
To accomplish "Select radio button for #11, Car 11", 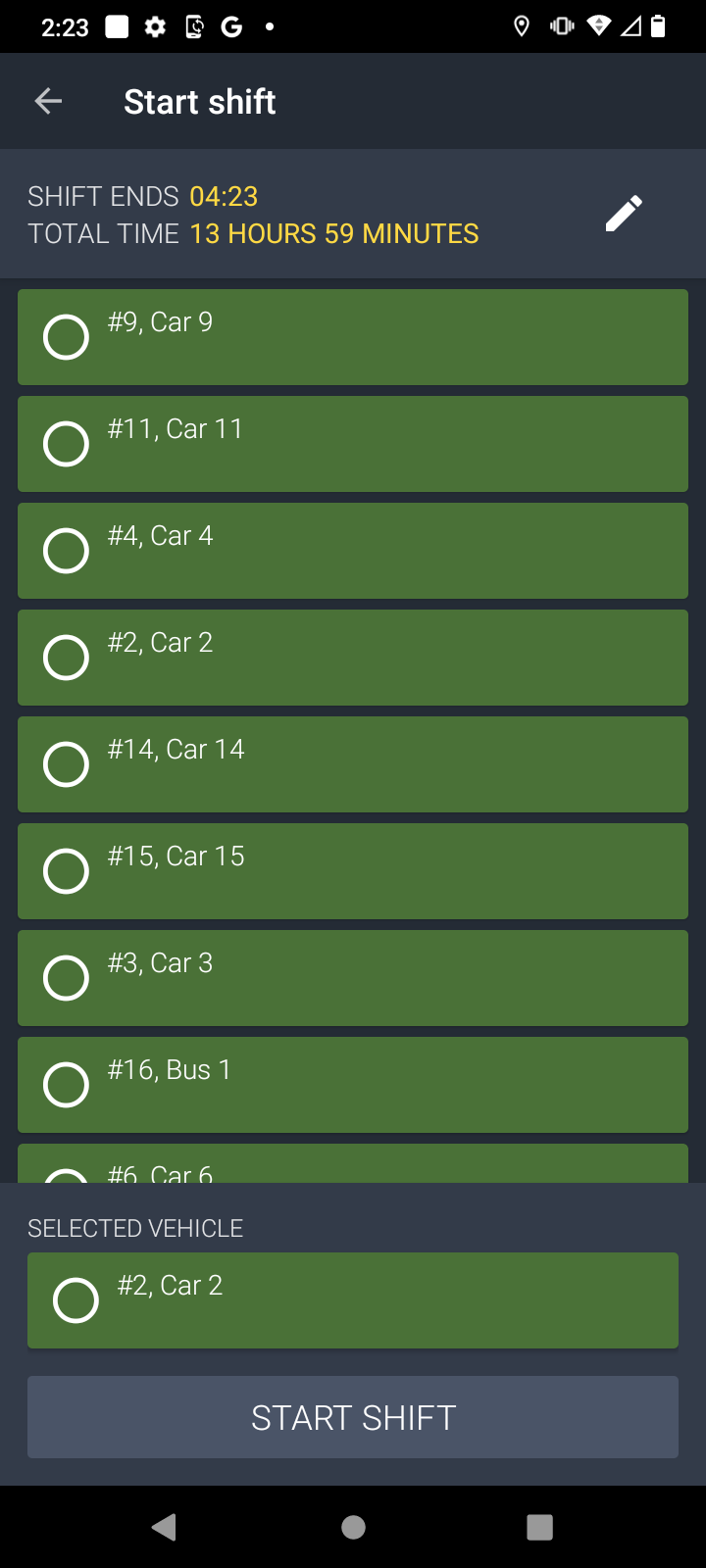I will 67,444.
